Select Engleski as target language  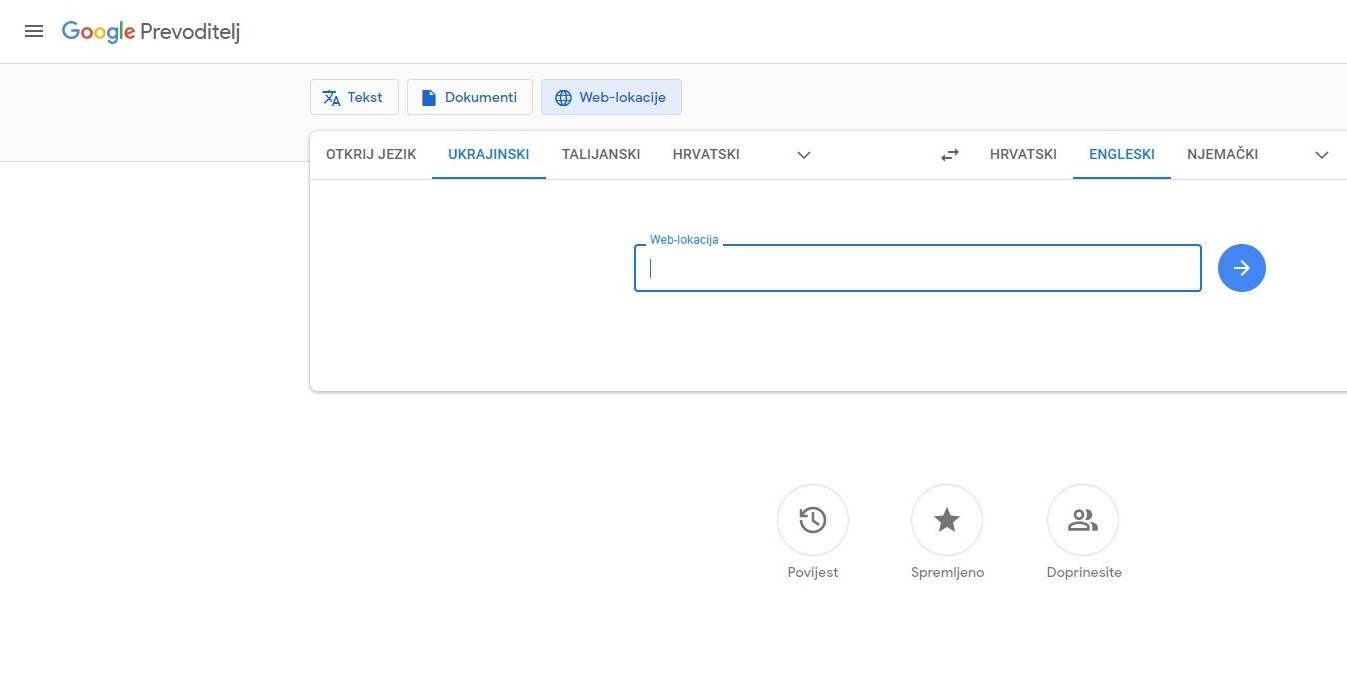point(1122,154)
